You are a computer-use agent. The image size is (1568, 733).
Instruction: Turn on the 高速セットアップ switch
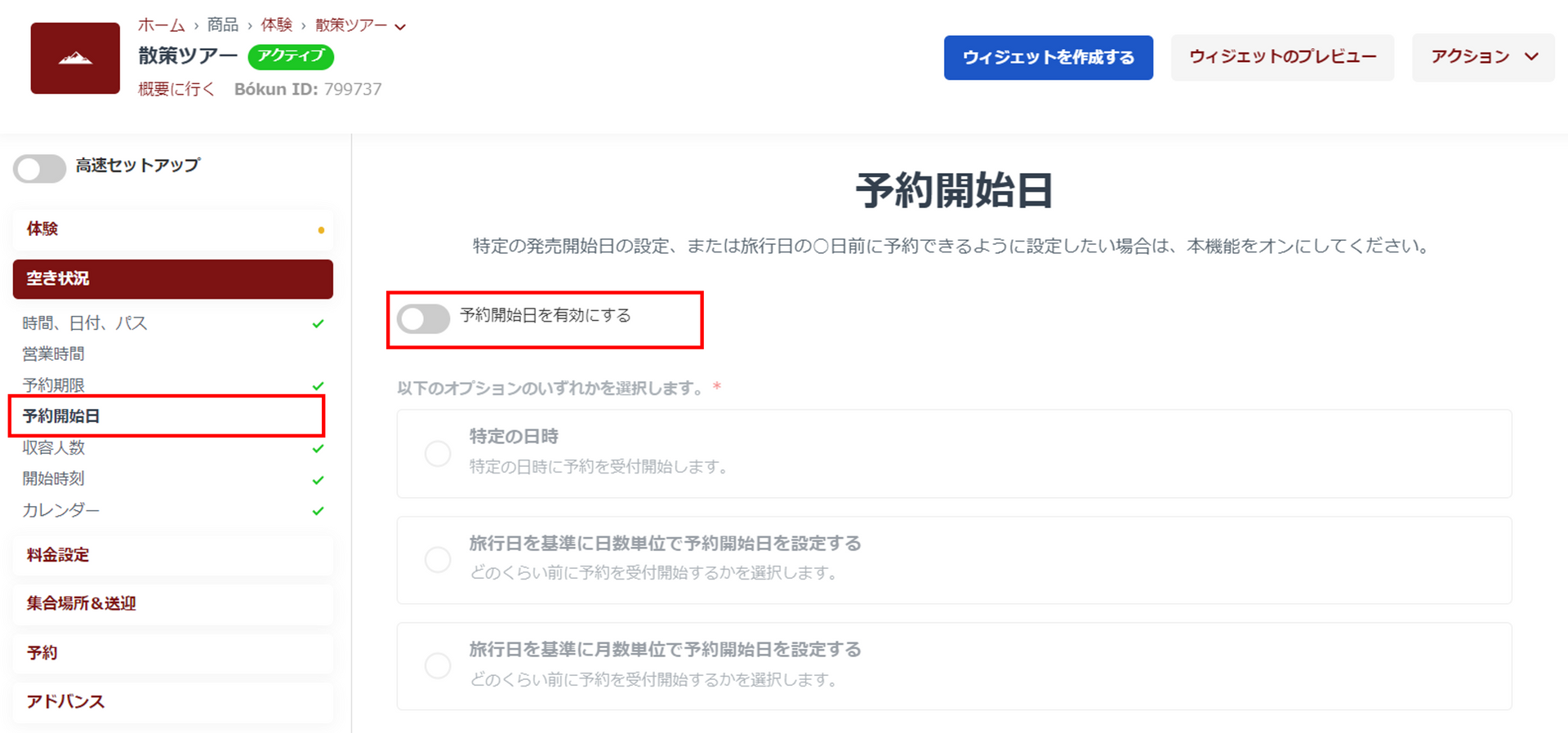click(x=39, y=169)
